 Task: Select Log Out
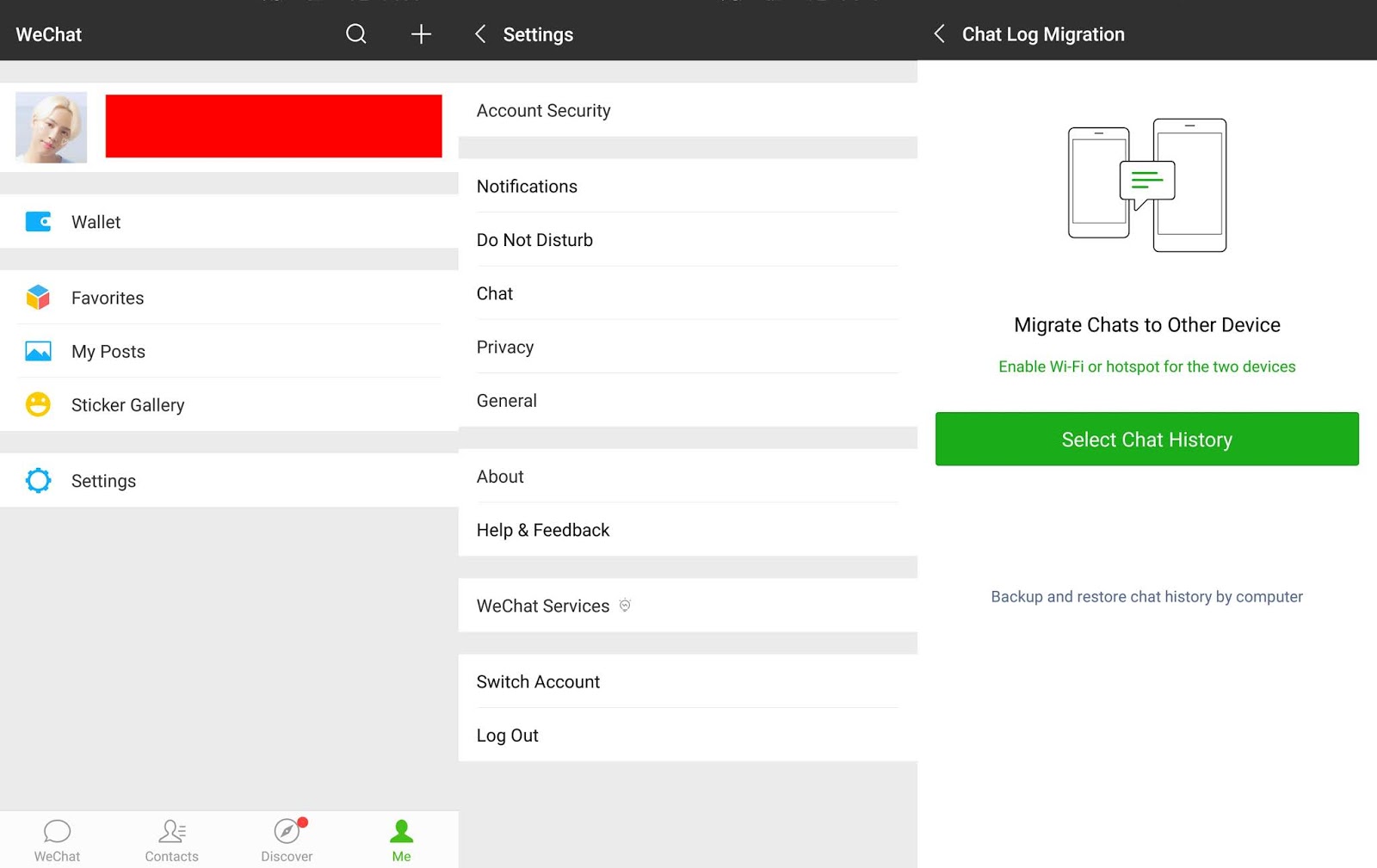tap(688, 735)
